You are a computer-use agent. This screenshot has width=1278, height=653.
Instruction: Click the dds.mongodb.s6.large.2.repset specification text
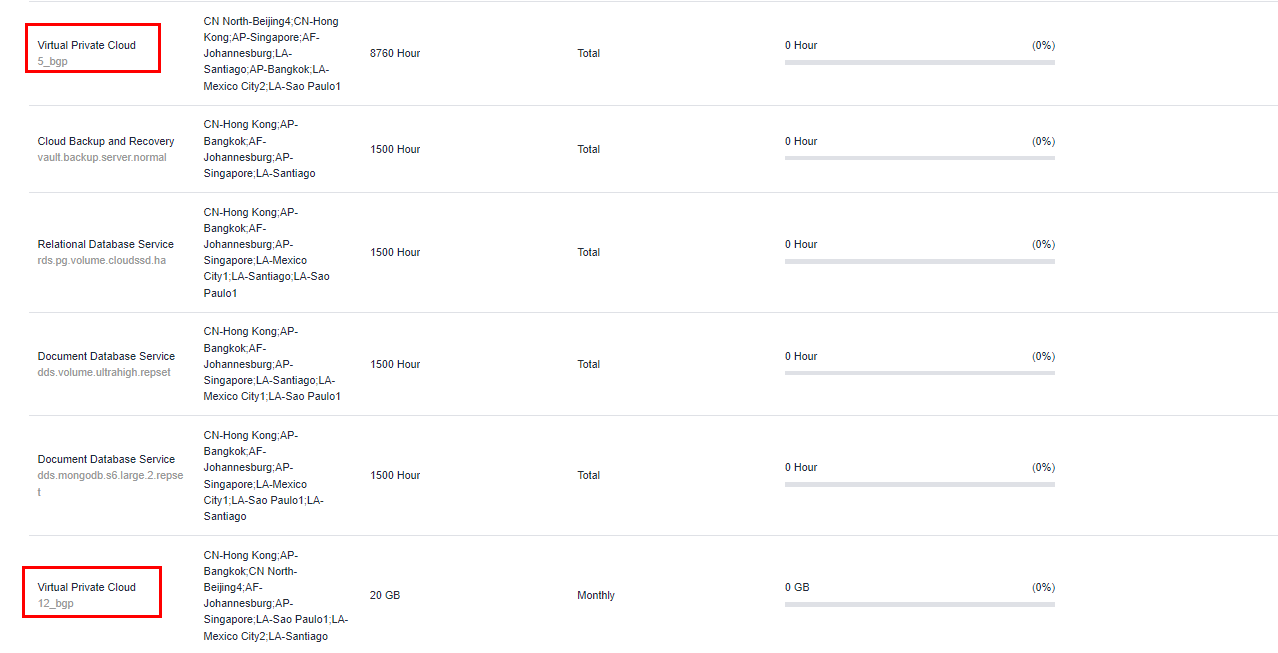[110, 476]
